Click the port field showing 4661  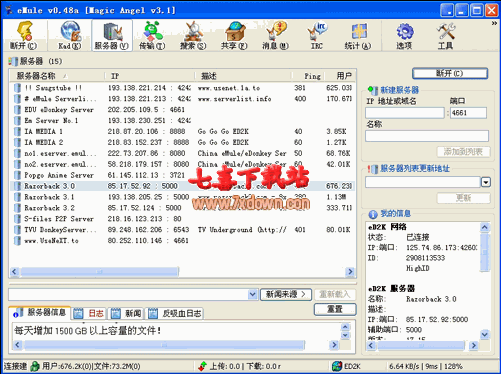(468, 113)
